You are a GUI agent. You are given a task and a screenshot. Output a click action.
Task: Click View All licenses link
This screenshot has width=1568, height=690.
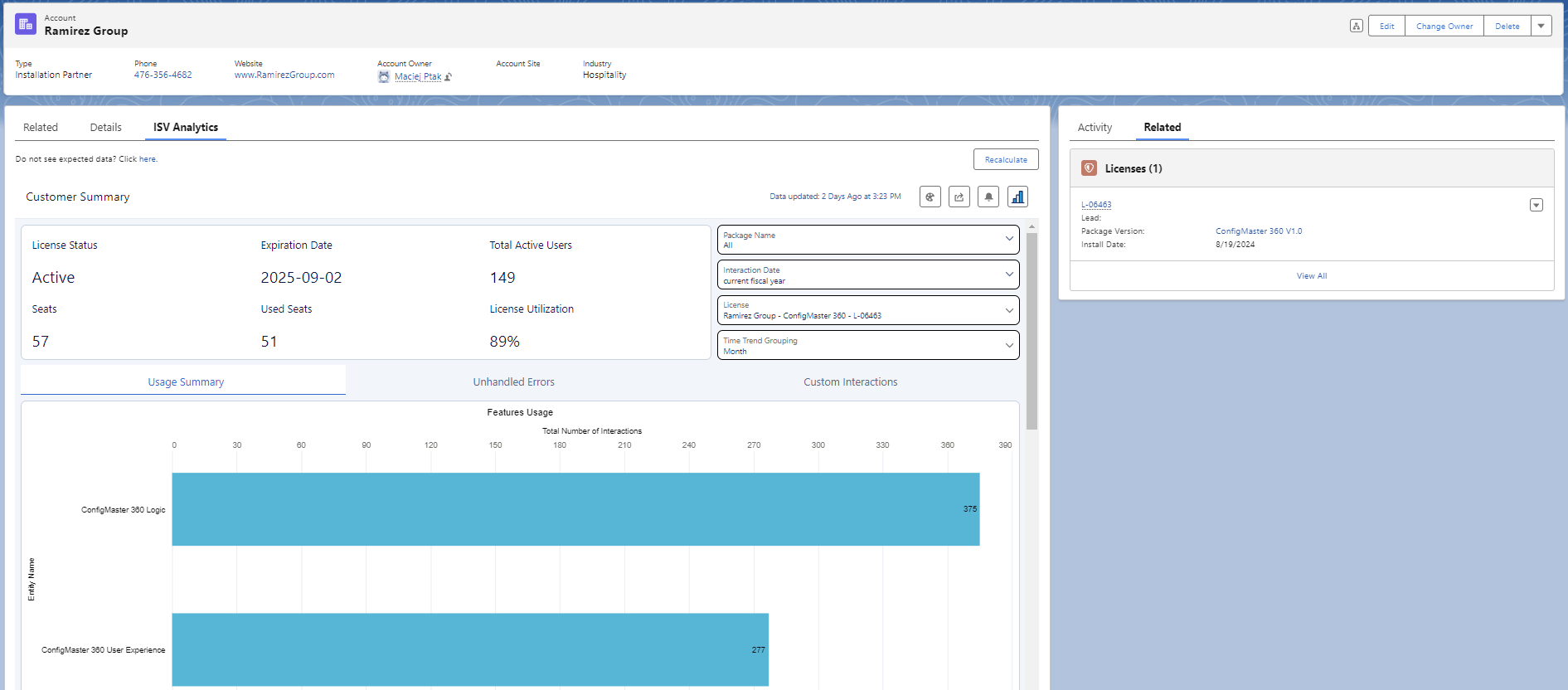1312,276
